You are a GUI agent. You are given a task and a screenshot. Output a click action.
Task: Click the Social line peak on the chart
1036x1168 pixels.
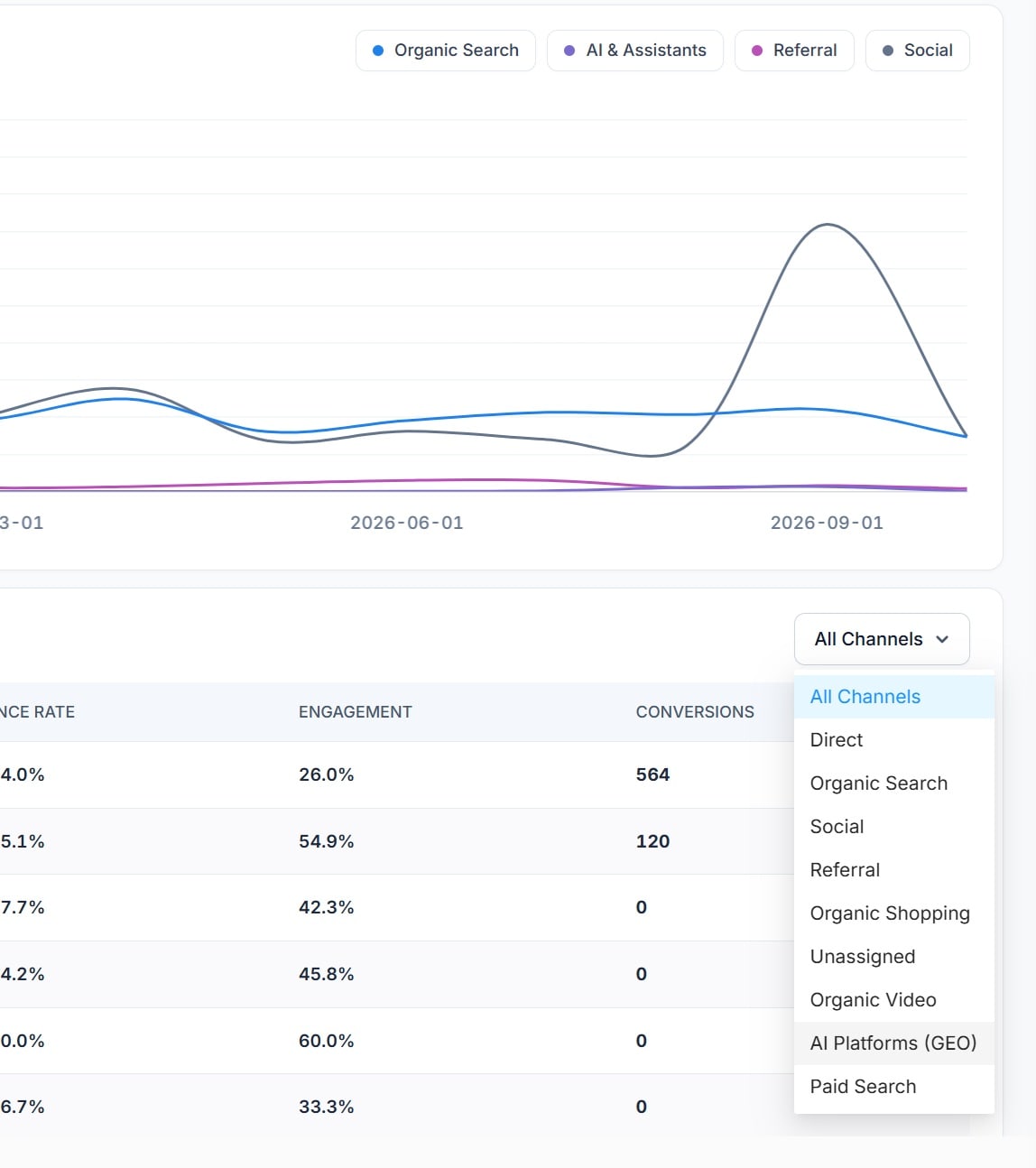pos(828,225)
